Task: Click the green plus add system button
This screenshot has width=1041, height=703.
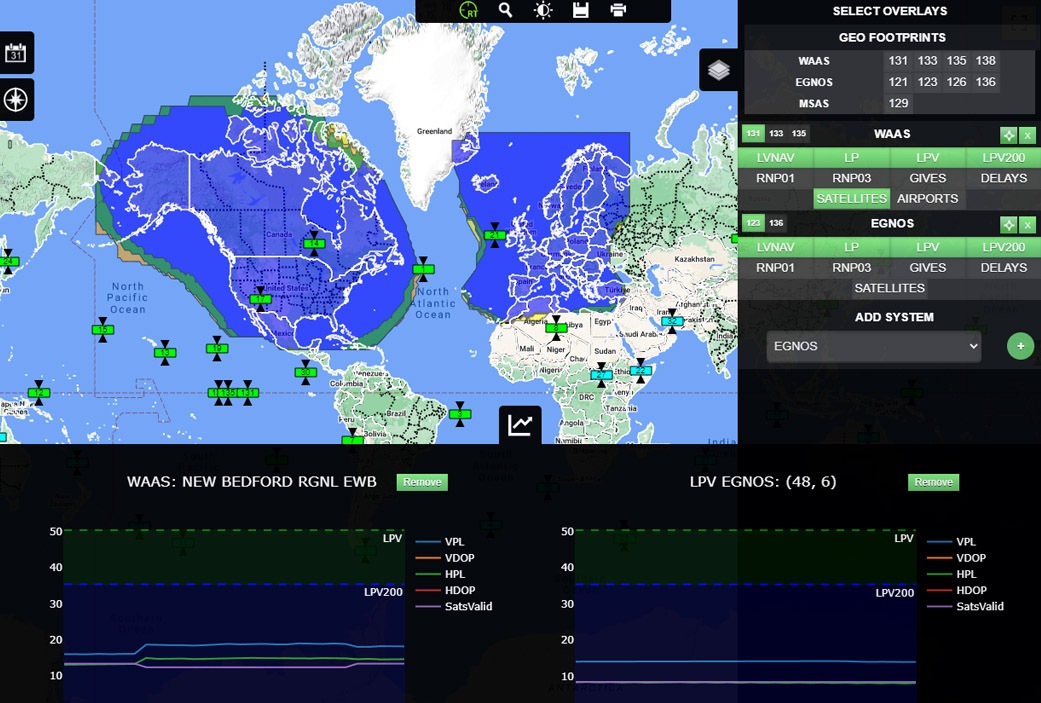Action: point(1020,346)
